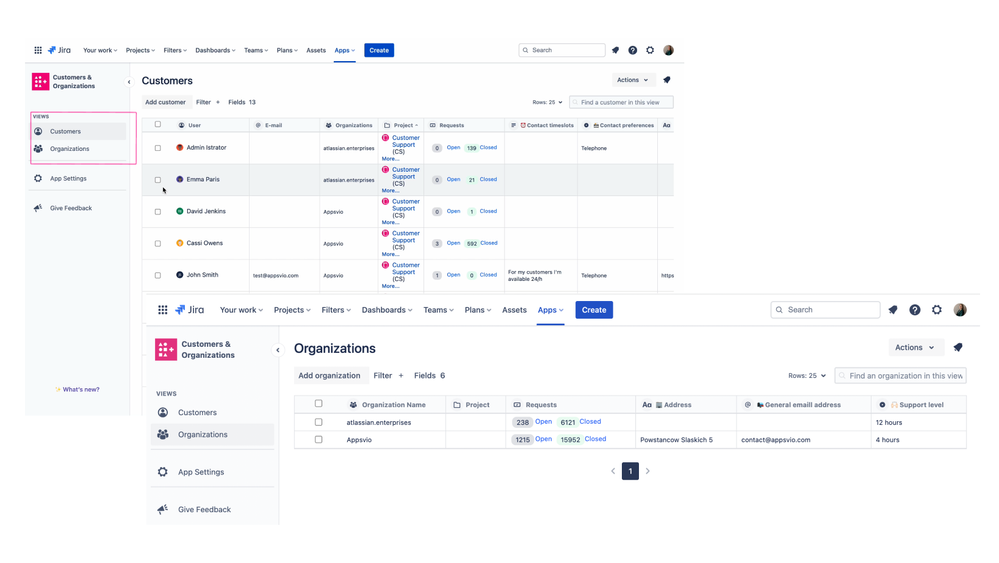Image resolution: width=999 pixels, height=563 pixels.
Task: Expand Teams menu in Organizations window
Action: [439, 310]
